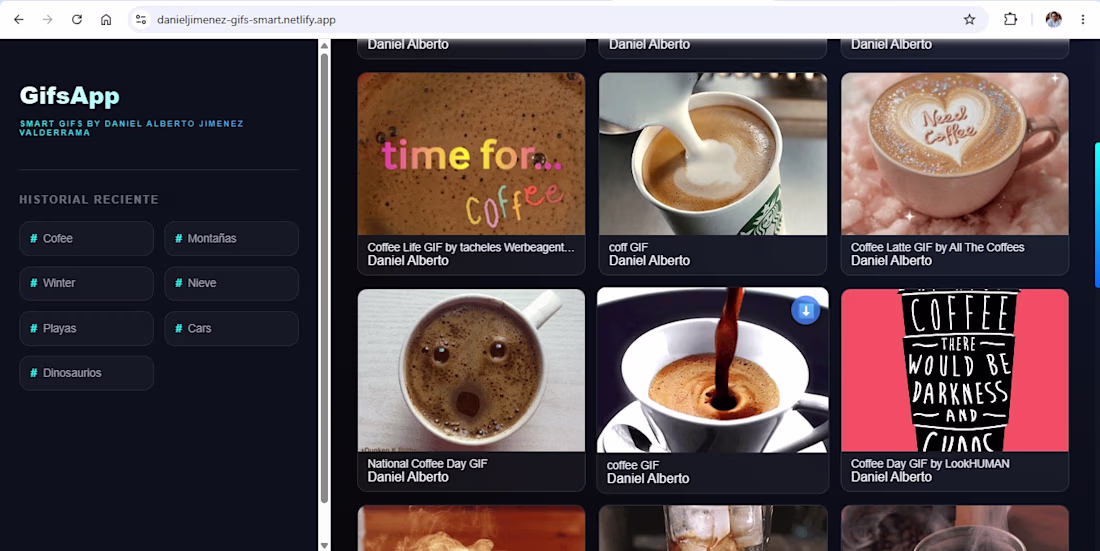Viewport: 1100px width, 551px height.
Task: Open the surprised face coffee GIF
Action: pos(471,371)
